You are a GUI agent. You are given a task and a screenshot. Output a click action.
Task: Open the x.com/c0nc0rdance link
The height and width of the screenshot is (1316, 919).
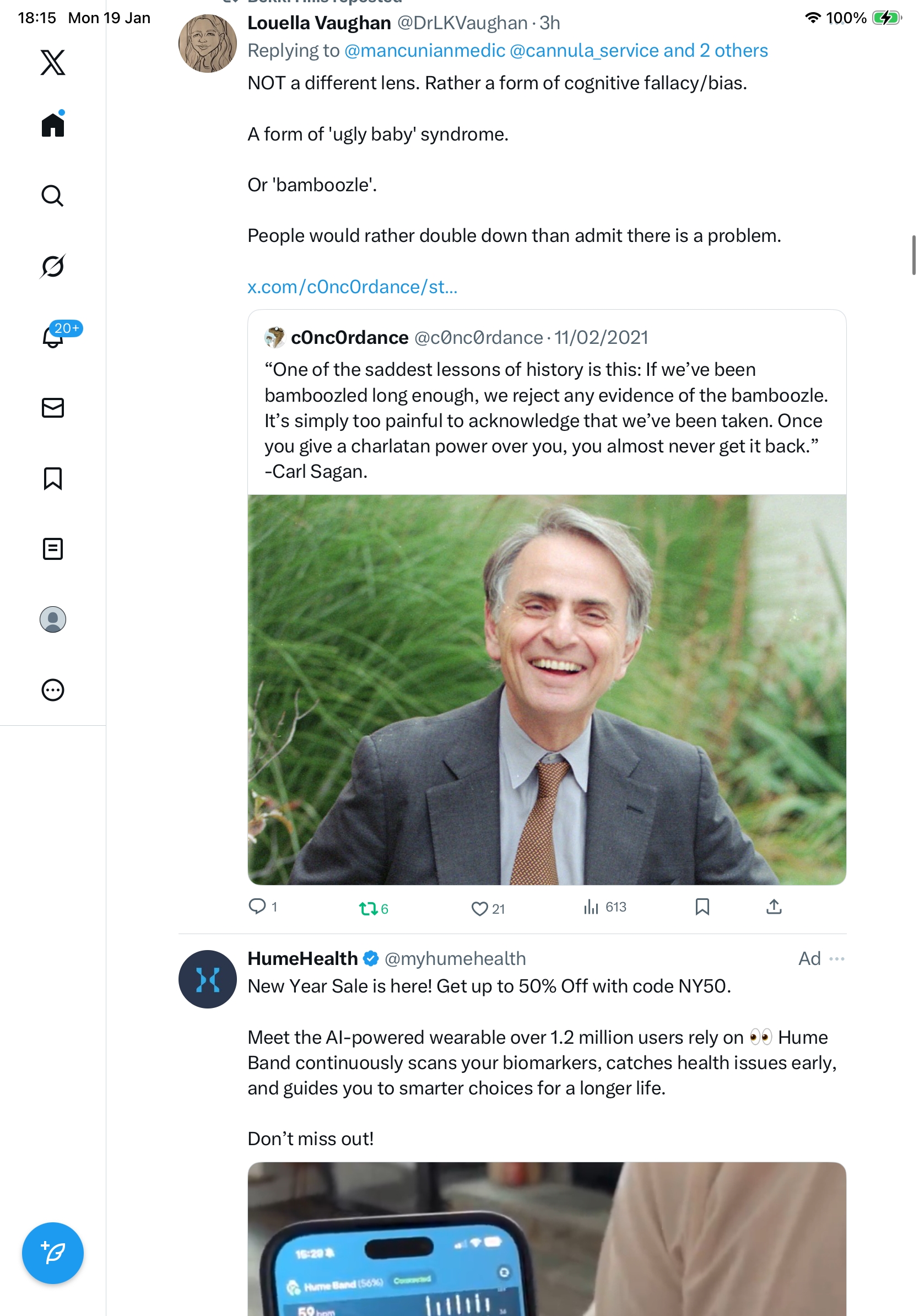pos(353,287)
